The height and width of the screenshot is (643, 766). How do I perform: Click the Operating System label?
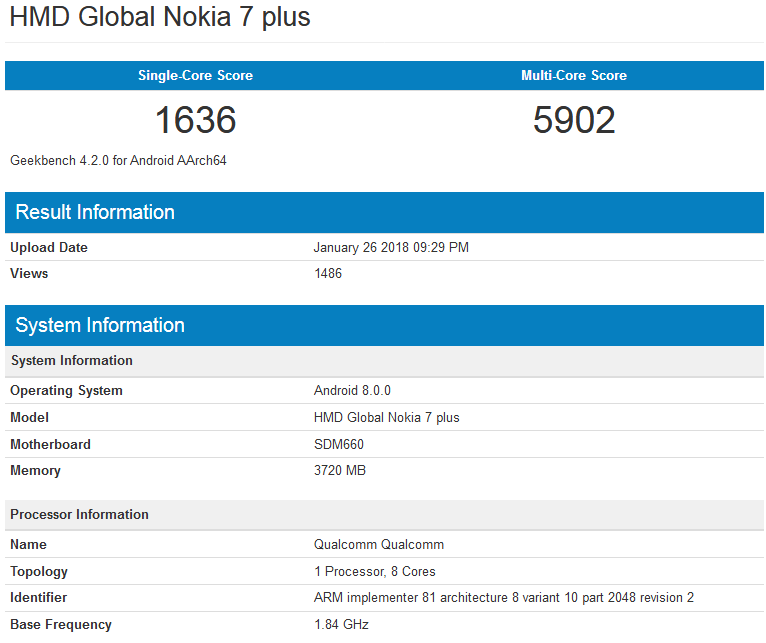[66, 391]
